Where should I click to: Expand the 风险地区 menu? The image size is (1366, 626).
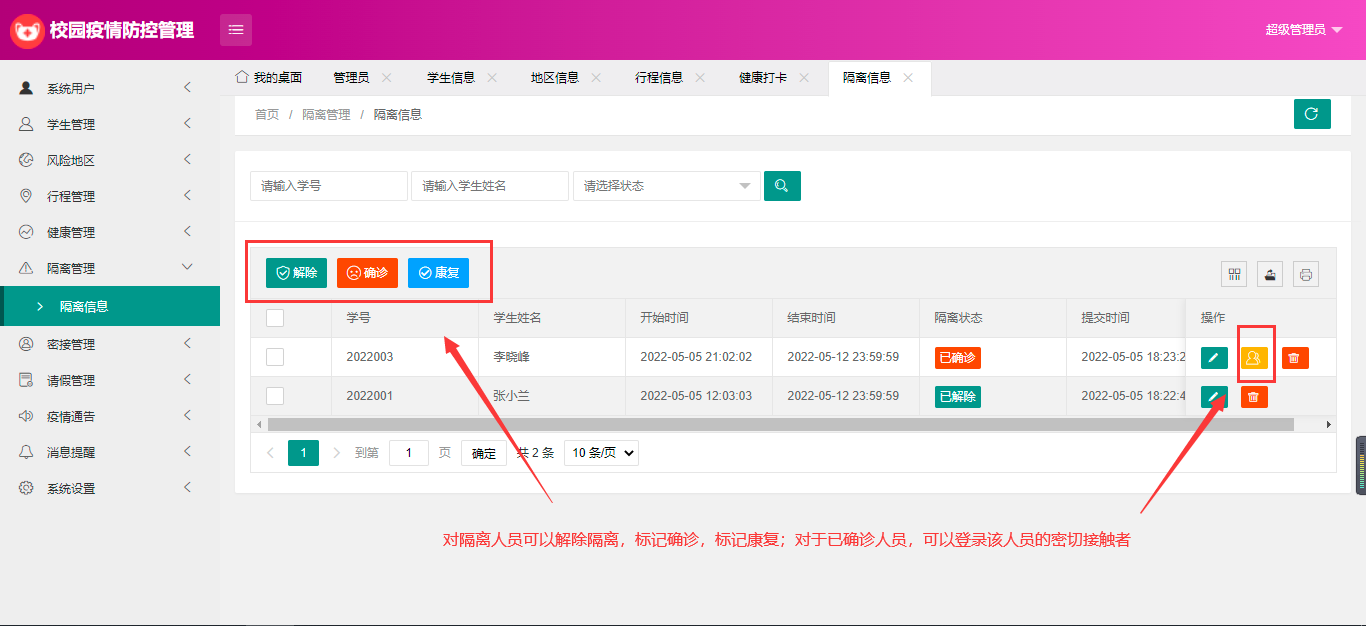[x=187, y=160]
